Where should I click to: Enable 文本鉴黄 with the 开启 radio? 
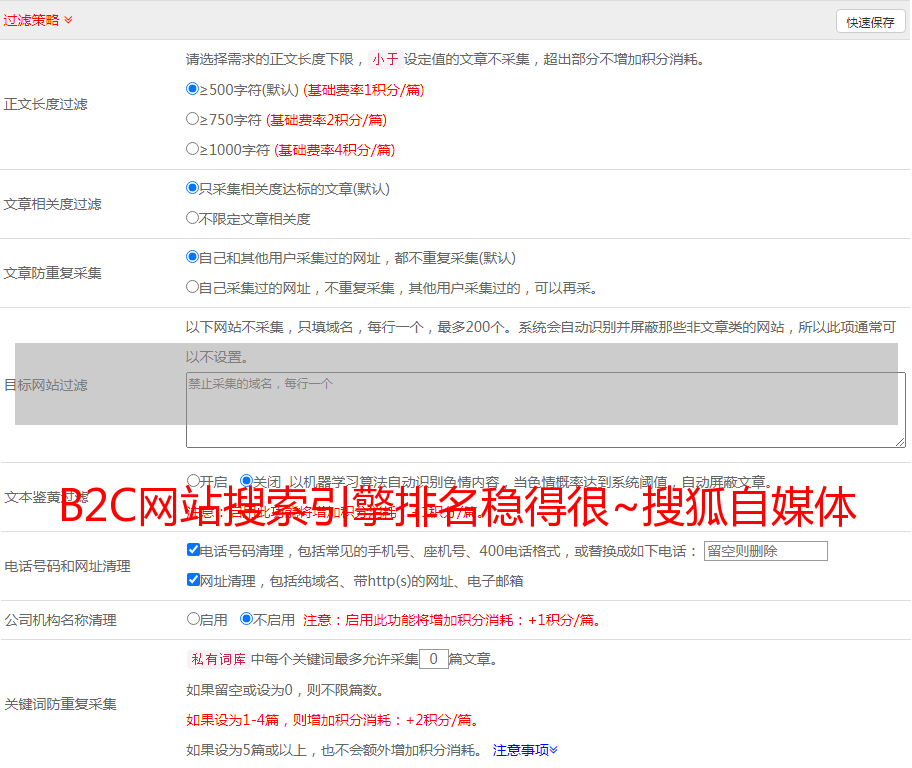click(193, 481)
